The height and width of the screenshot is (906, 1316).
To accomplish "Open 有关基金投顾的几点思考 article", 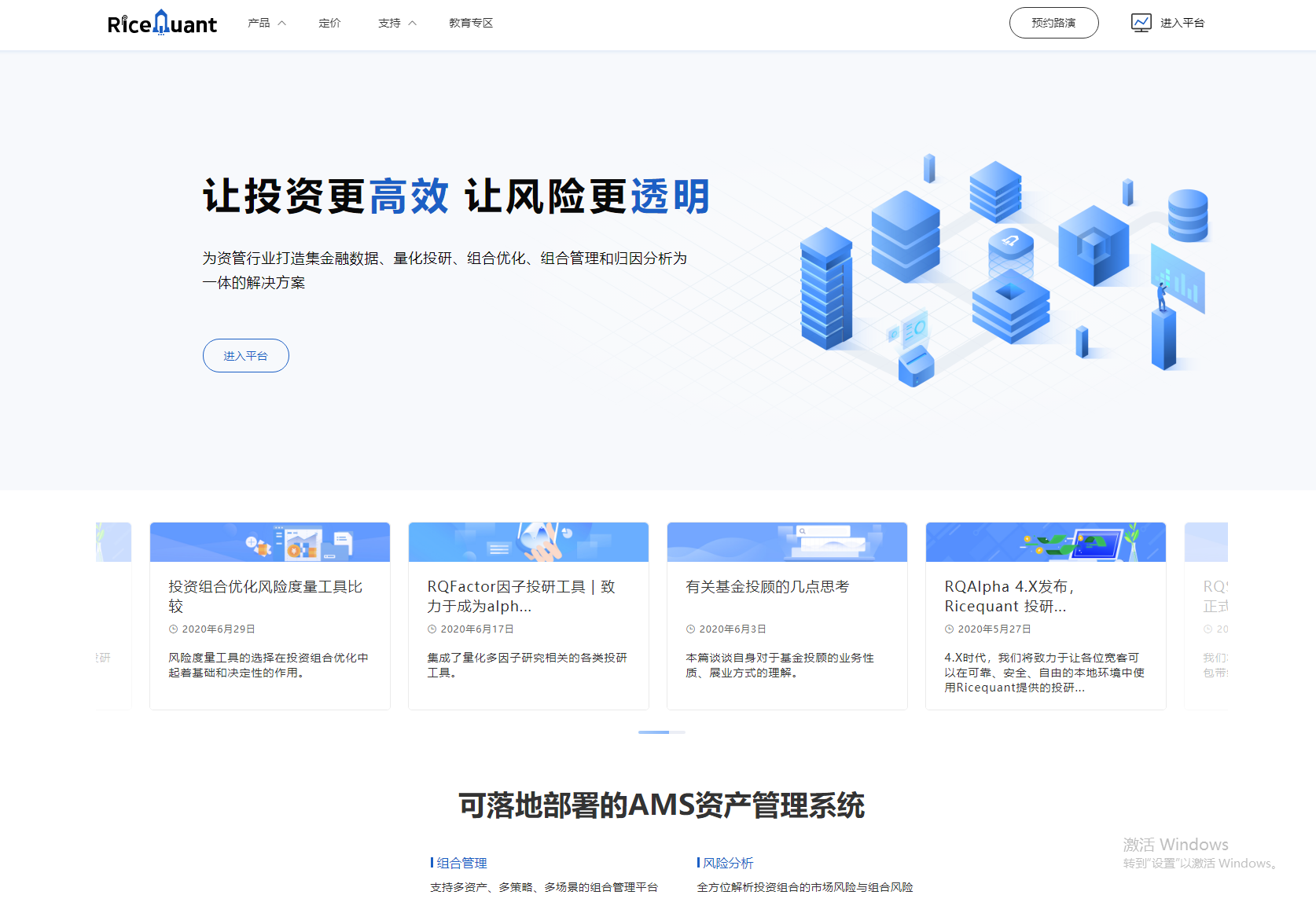I will [x=769, y=586].
